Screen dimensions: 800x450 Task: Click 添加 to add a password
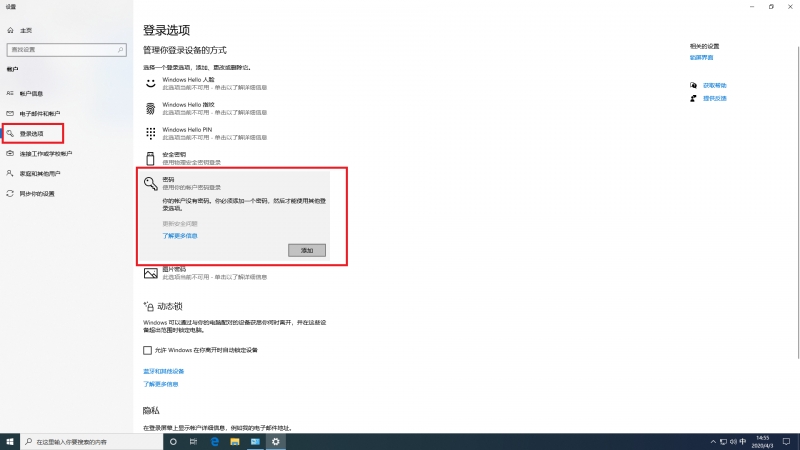(x=307, y=251)
